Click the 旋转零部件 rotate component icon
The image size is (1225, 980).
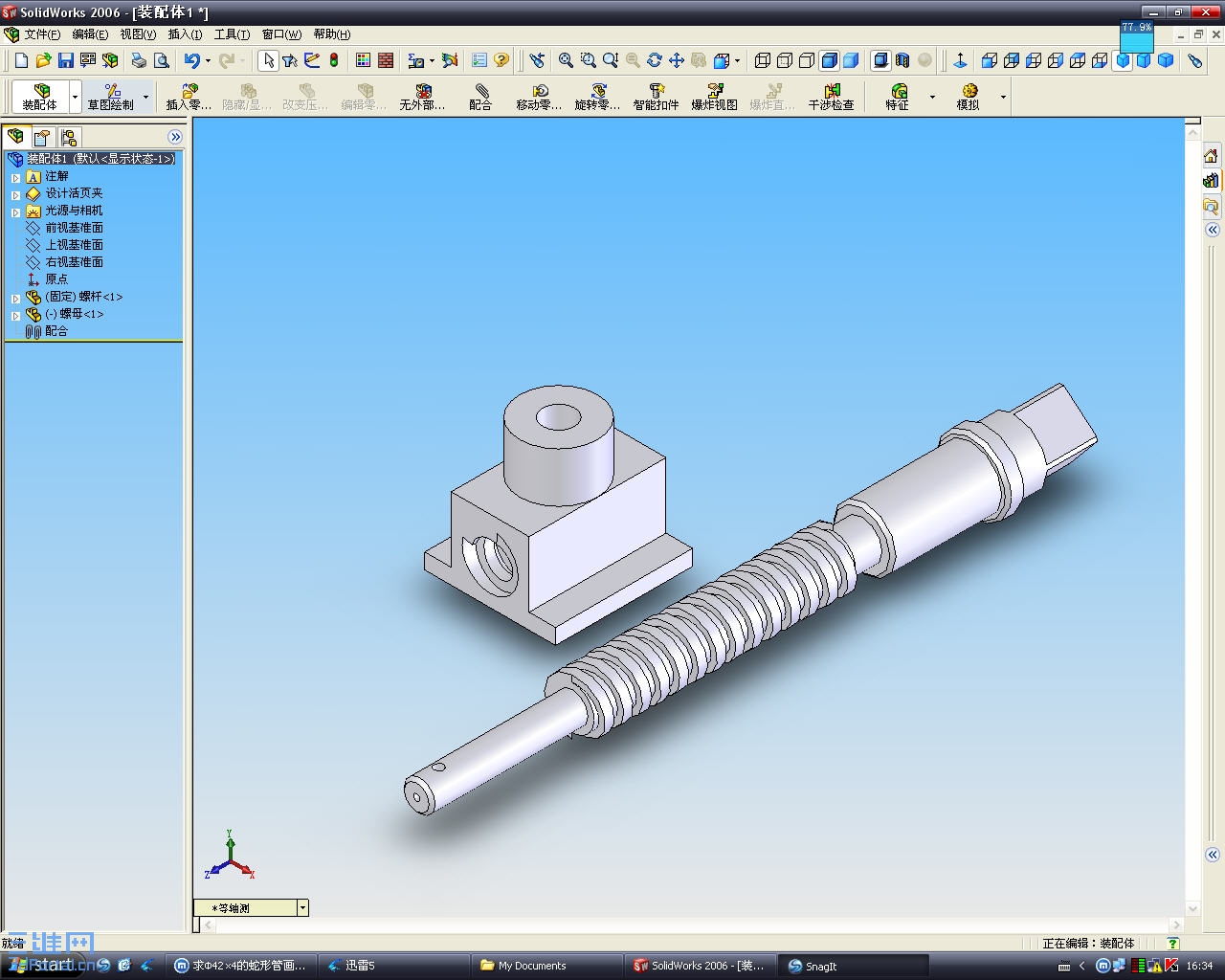[x=597, y=97]
